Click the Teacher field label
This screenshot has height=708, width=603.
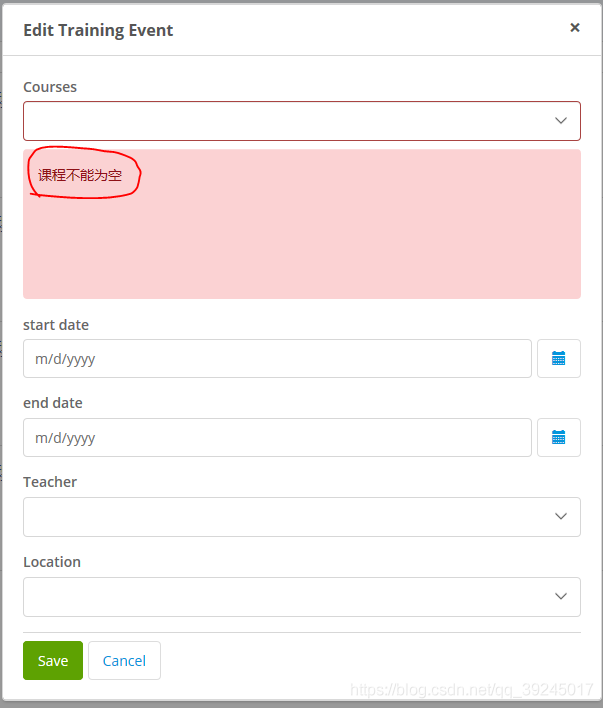tap(50, 482)
